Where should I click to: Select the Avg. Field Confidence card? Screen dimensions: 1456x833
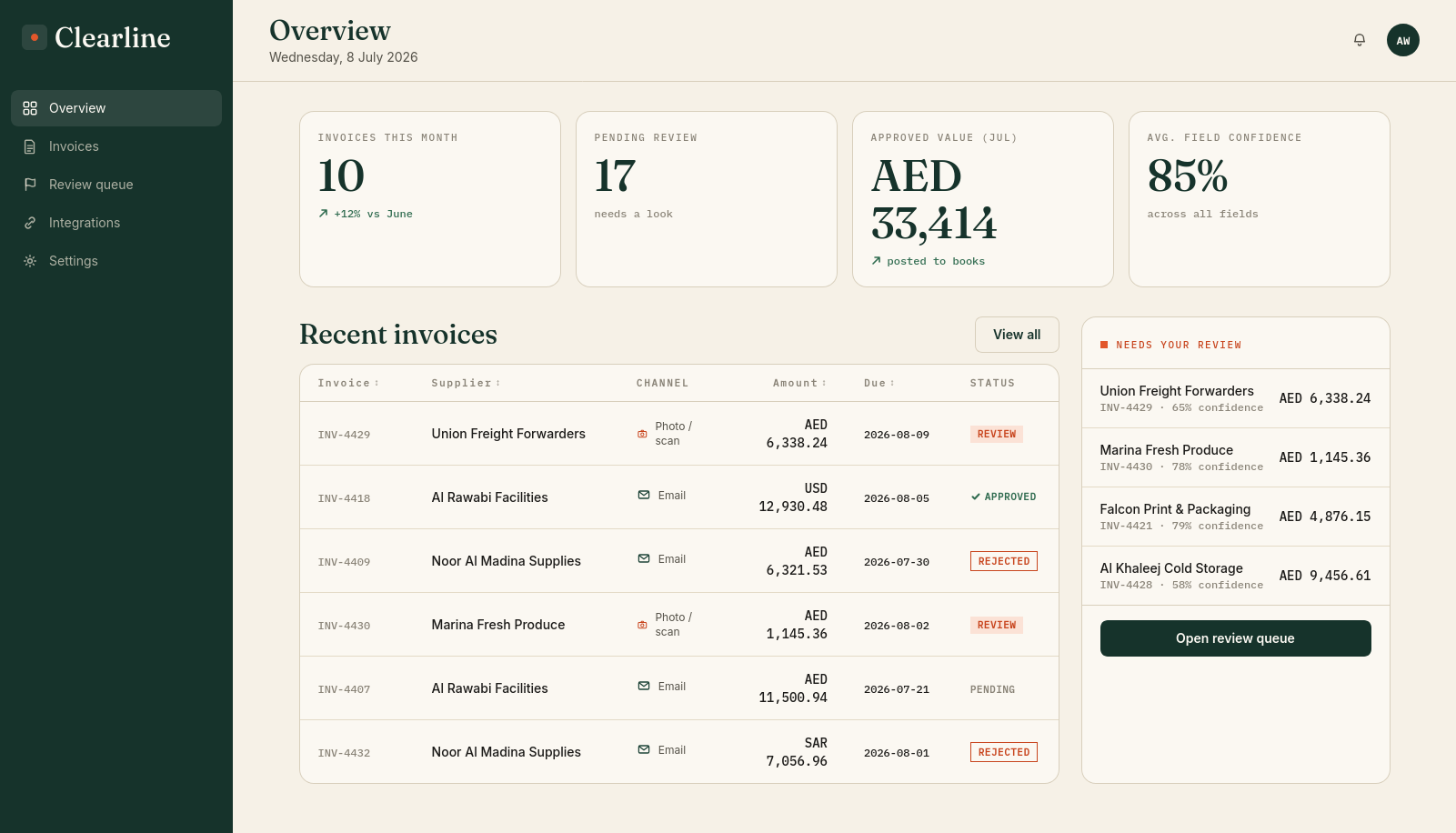click(x=1260, y=199)
